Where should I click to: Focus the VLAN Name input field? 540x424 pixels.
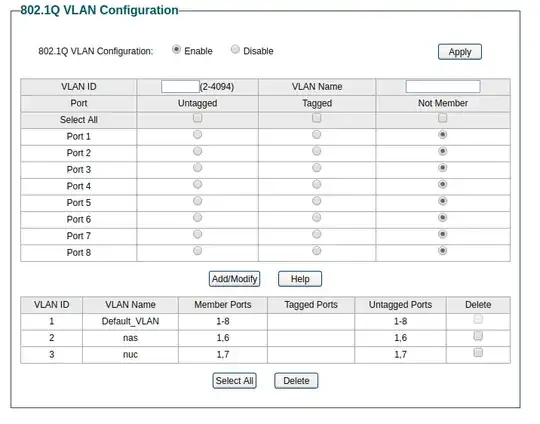[x=443, y=86]
